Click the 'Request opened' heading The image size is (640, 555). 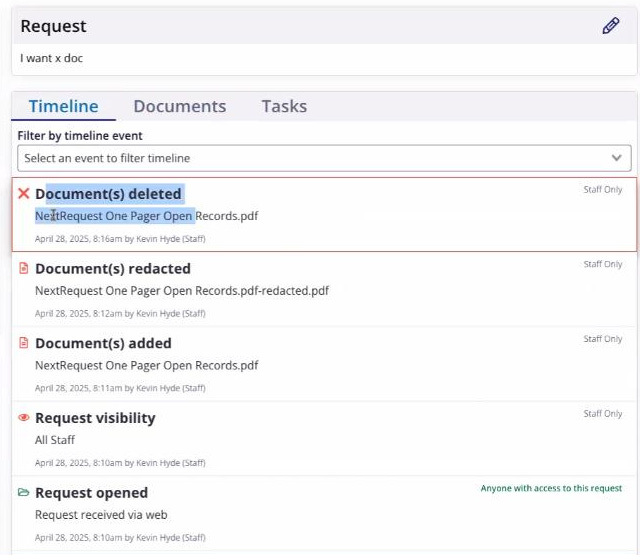click(91, 493)
